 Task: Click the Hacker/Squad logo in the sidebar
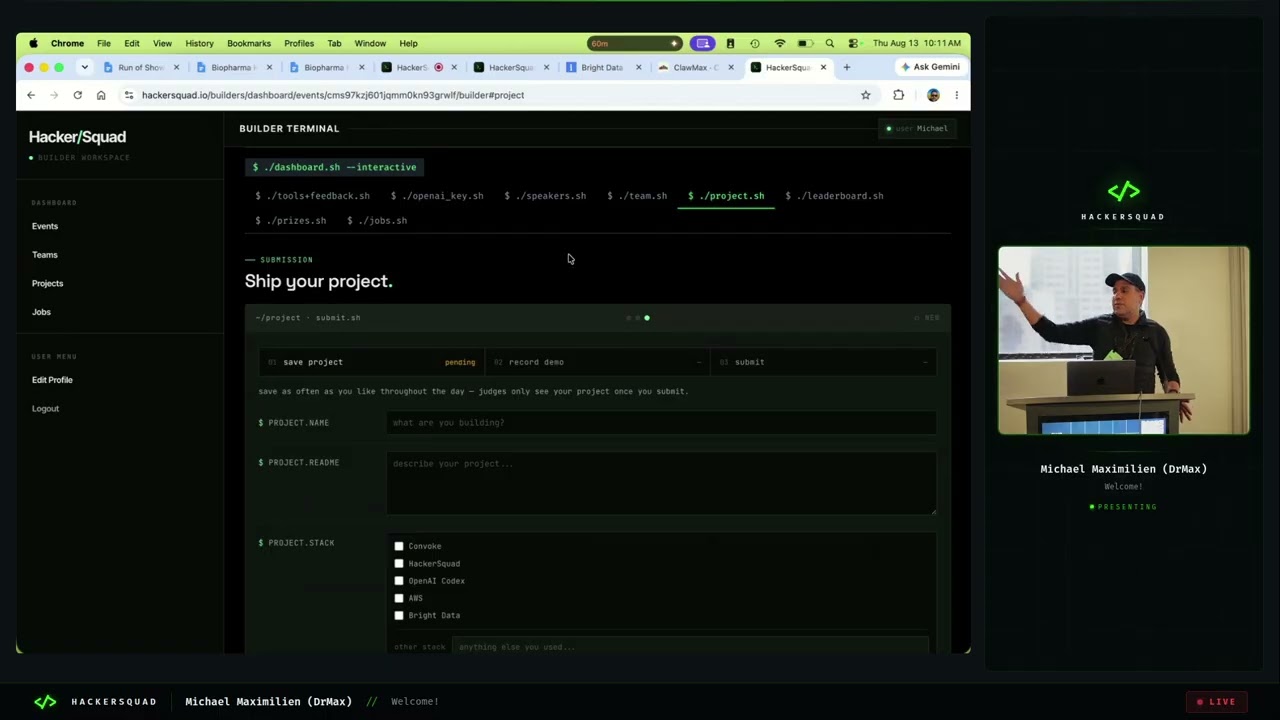[x=77, y=137]
